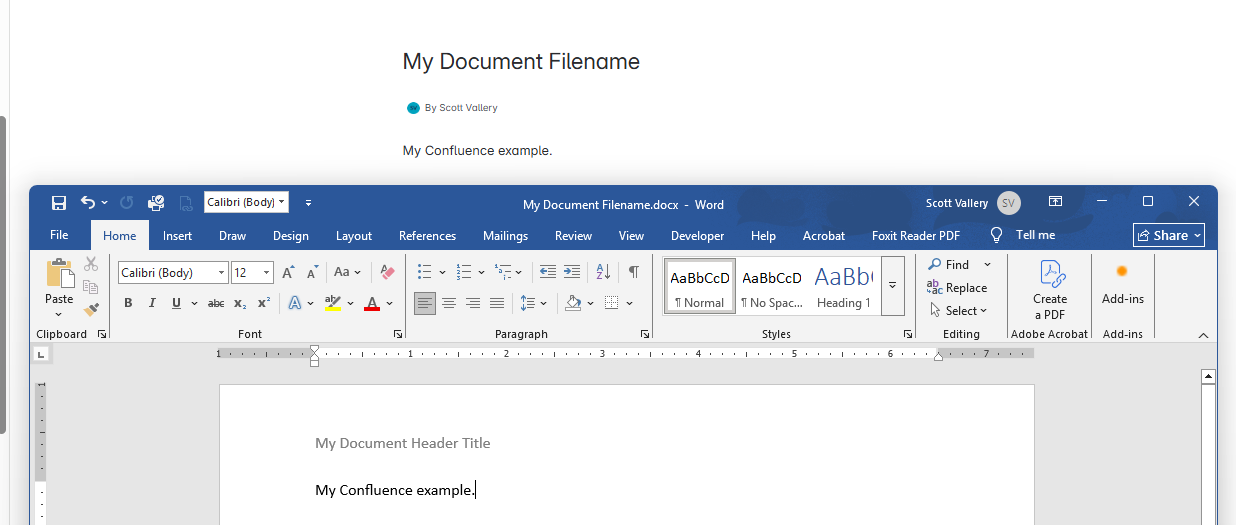Toggle Superscript formatting
Viewport: 1236px width, 525px height.
click(x=264, y=303)
